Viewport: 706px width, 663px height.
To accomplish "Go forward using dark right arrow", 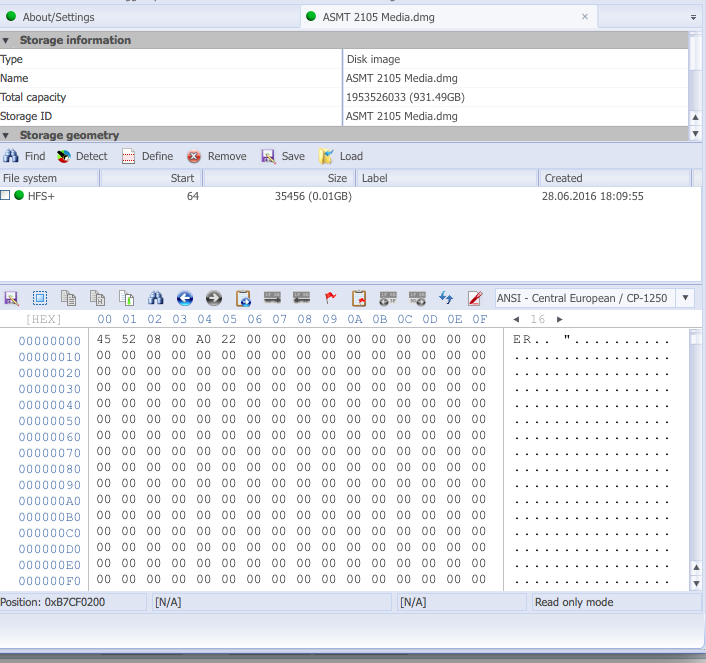I will coord(214,298).
